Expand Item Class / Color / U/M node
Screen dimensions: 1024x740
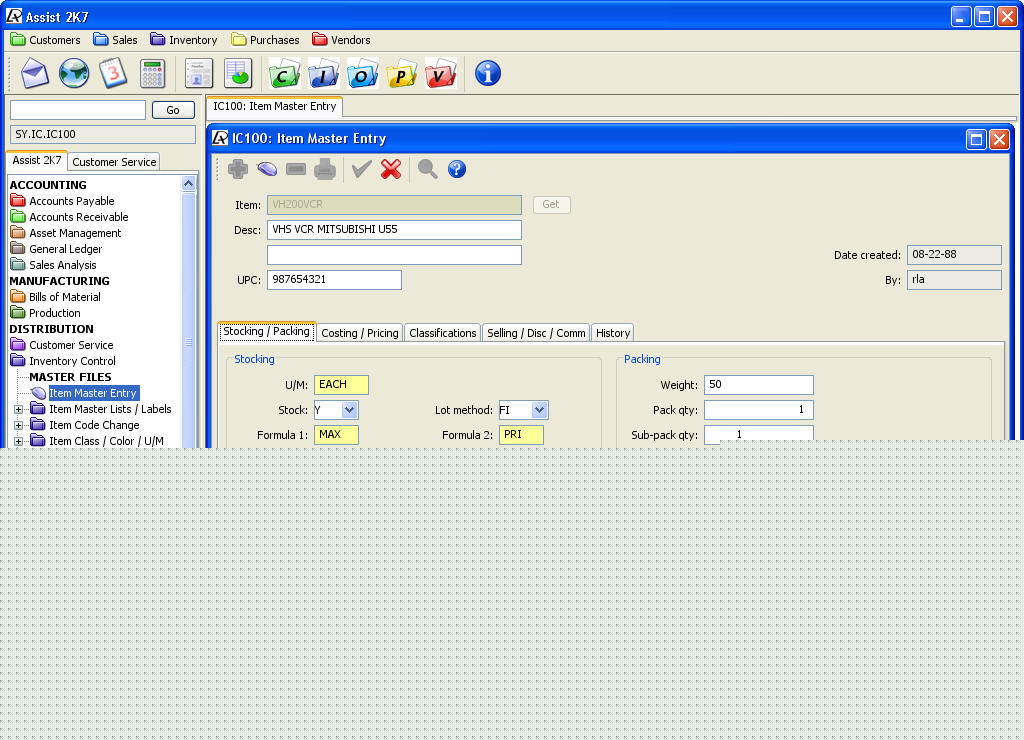click(18, 442)
